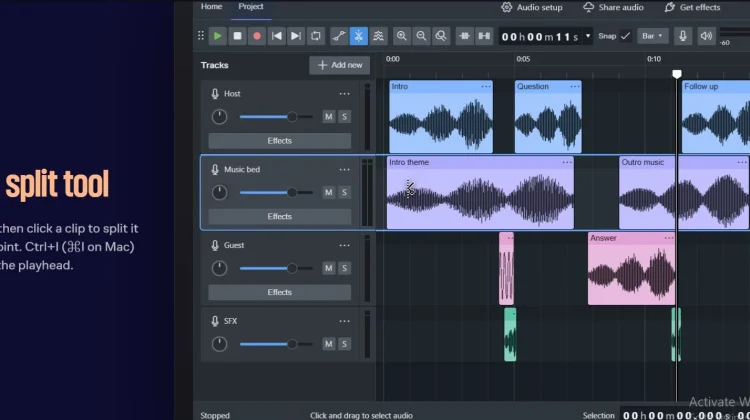Open Effects for the Guest track
Screen dimensions: 750x420
coord(280,292)
